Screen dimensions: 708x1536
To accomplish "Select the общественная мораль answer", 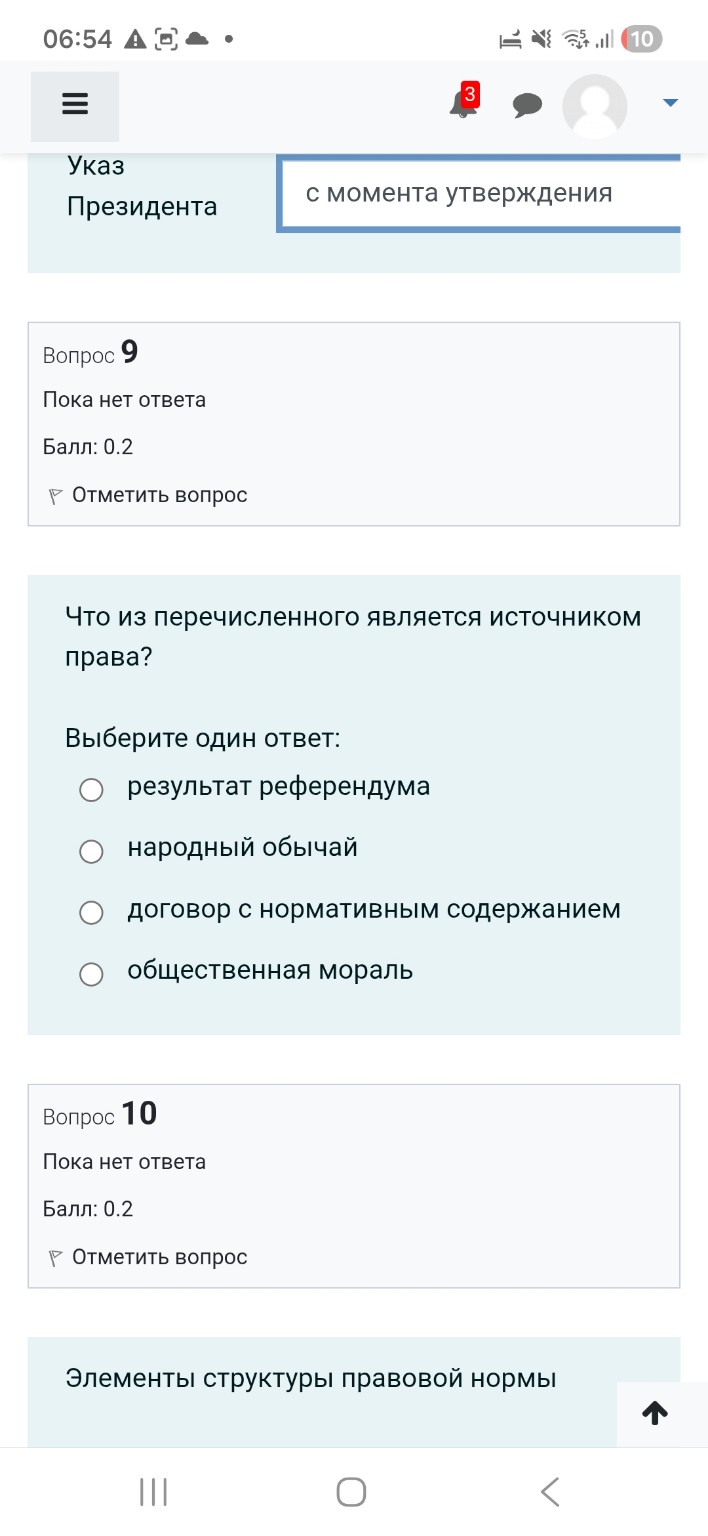I will coord(91,973).
